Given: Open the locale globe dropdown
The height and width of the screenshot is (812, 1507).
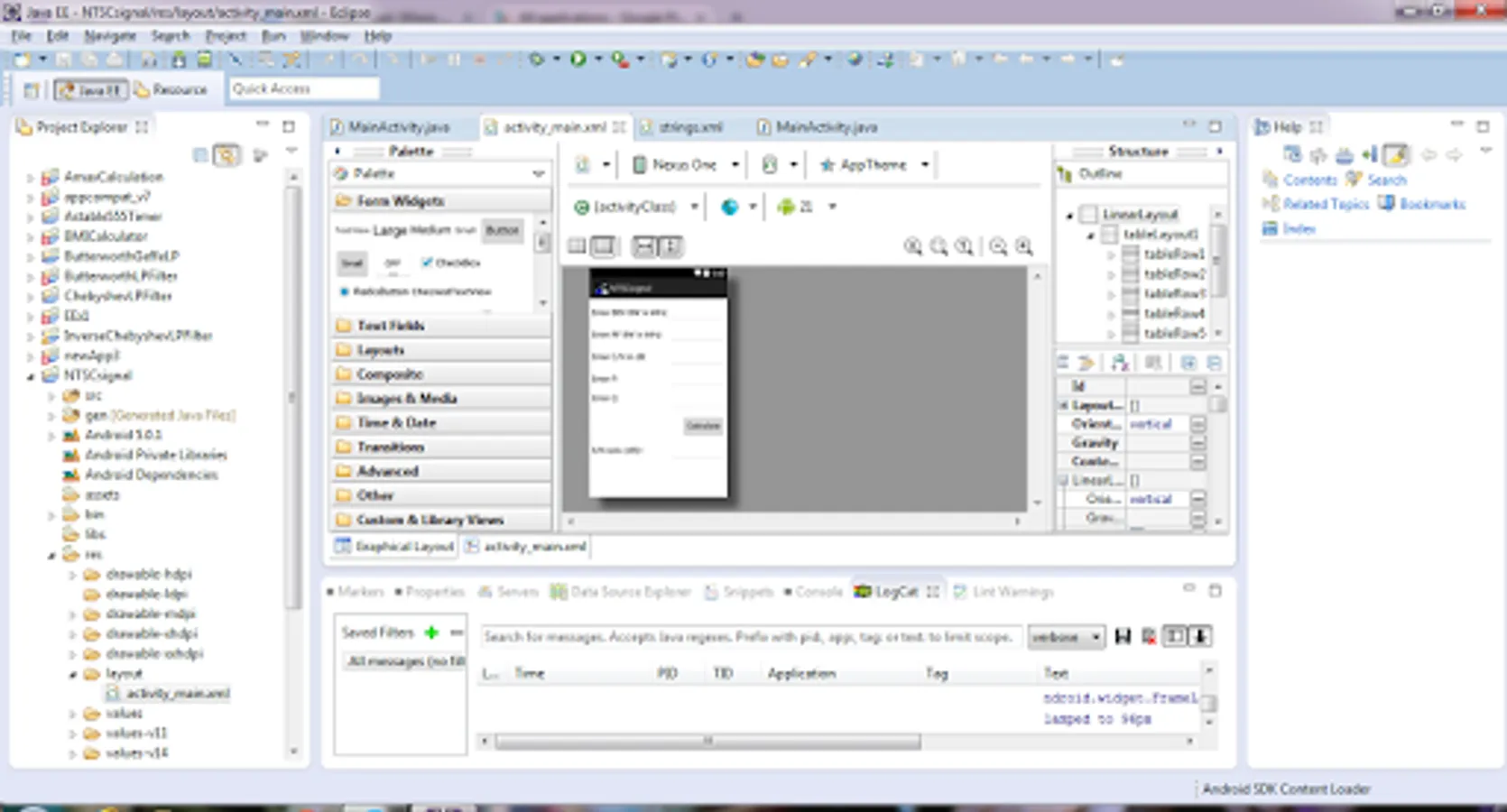Looking at the screenshot, I should tap(739, 207).
